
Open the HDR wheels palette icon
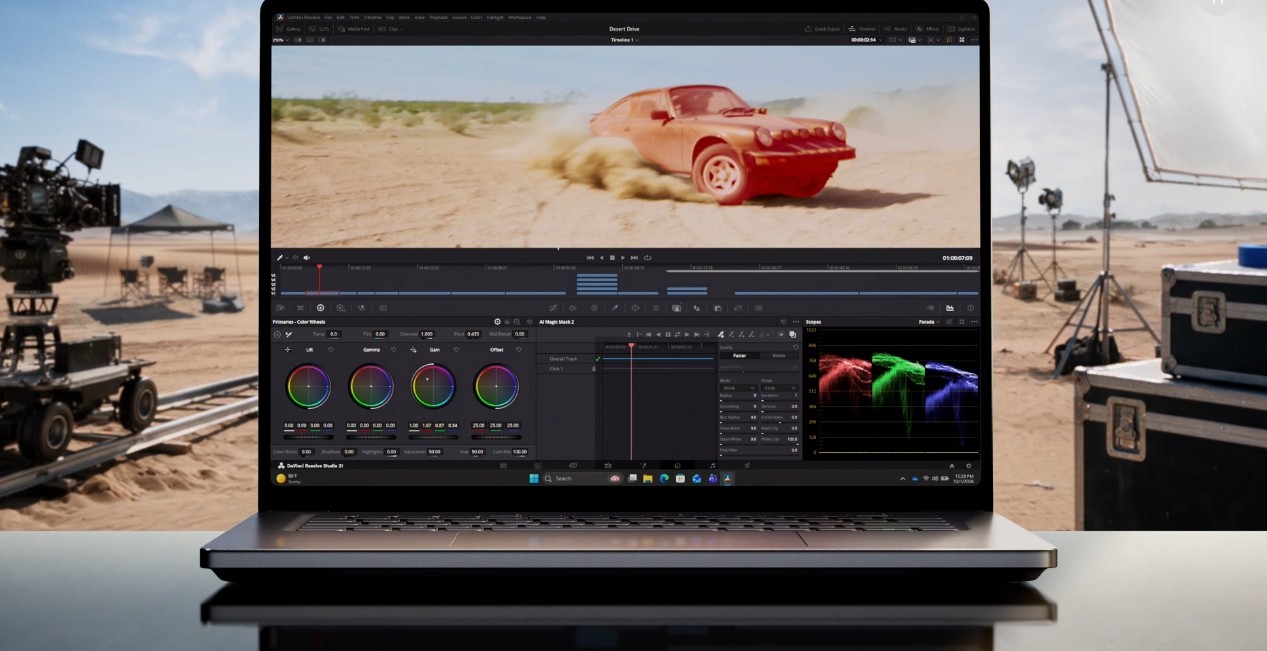point(341,308)
